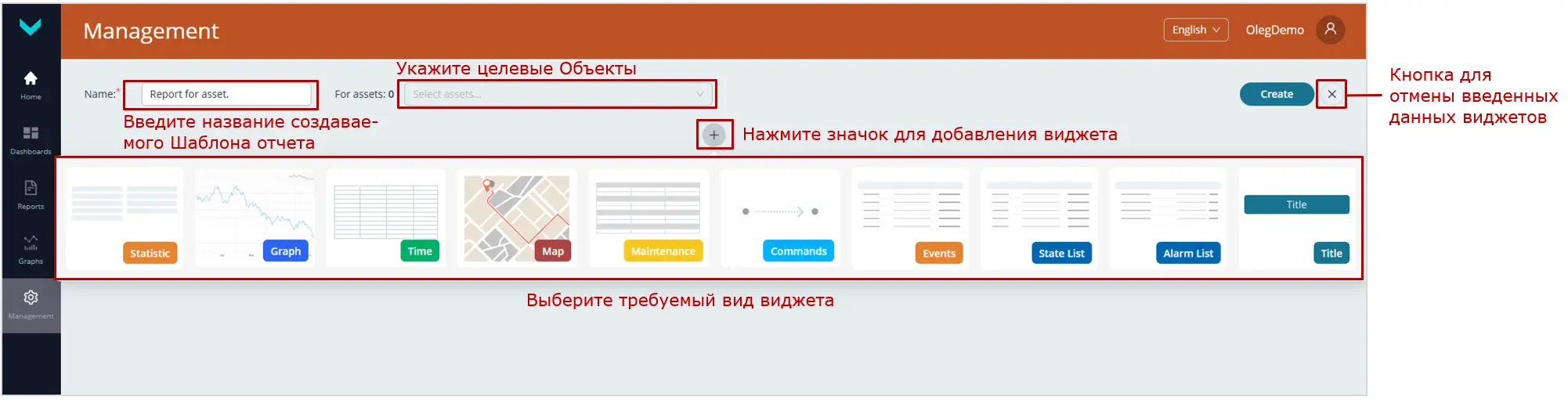Image resolution: width=1568 pixels, height=404 pixels.
Task: Open Graphs in the sidebar
Action: [31, 249]
